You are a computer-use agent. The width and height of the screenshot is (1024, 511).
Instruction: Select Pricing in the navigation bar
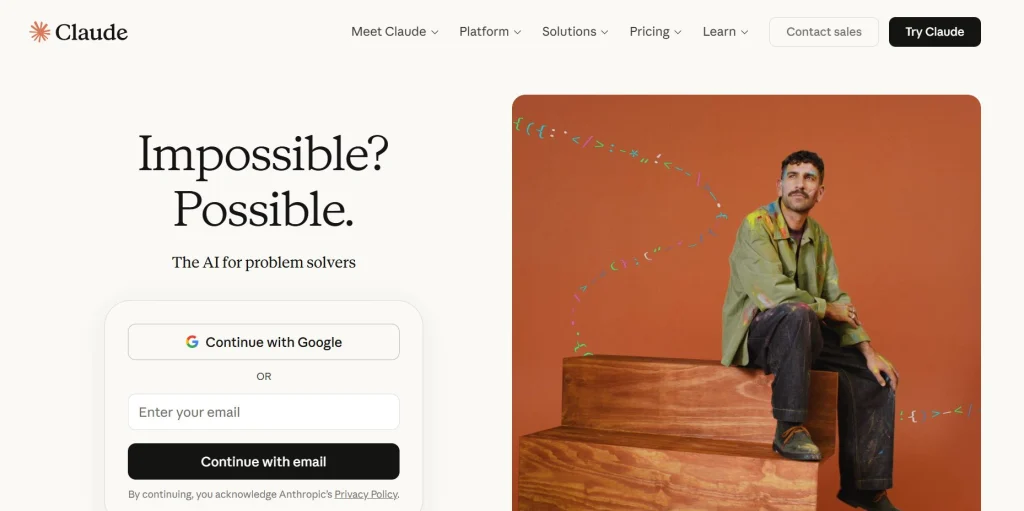pyautogui.click(x=649, y=32)
